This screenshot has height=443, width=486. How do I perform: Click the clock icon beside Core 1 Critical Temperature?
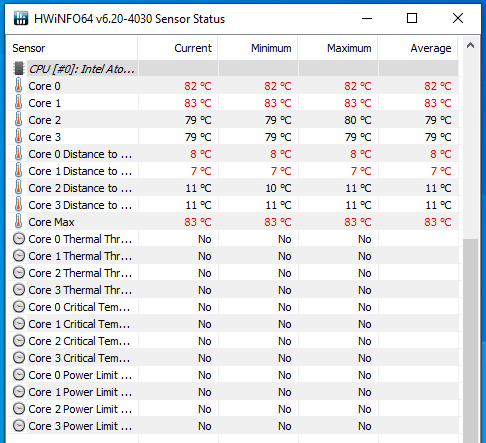pyautogui.click(x=19, y=324)
